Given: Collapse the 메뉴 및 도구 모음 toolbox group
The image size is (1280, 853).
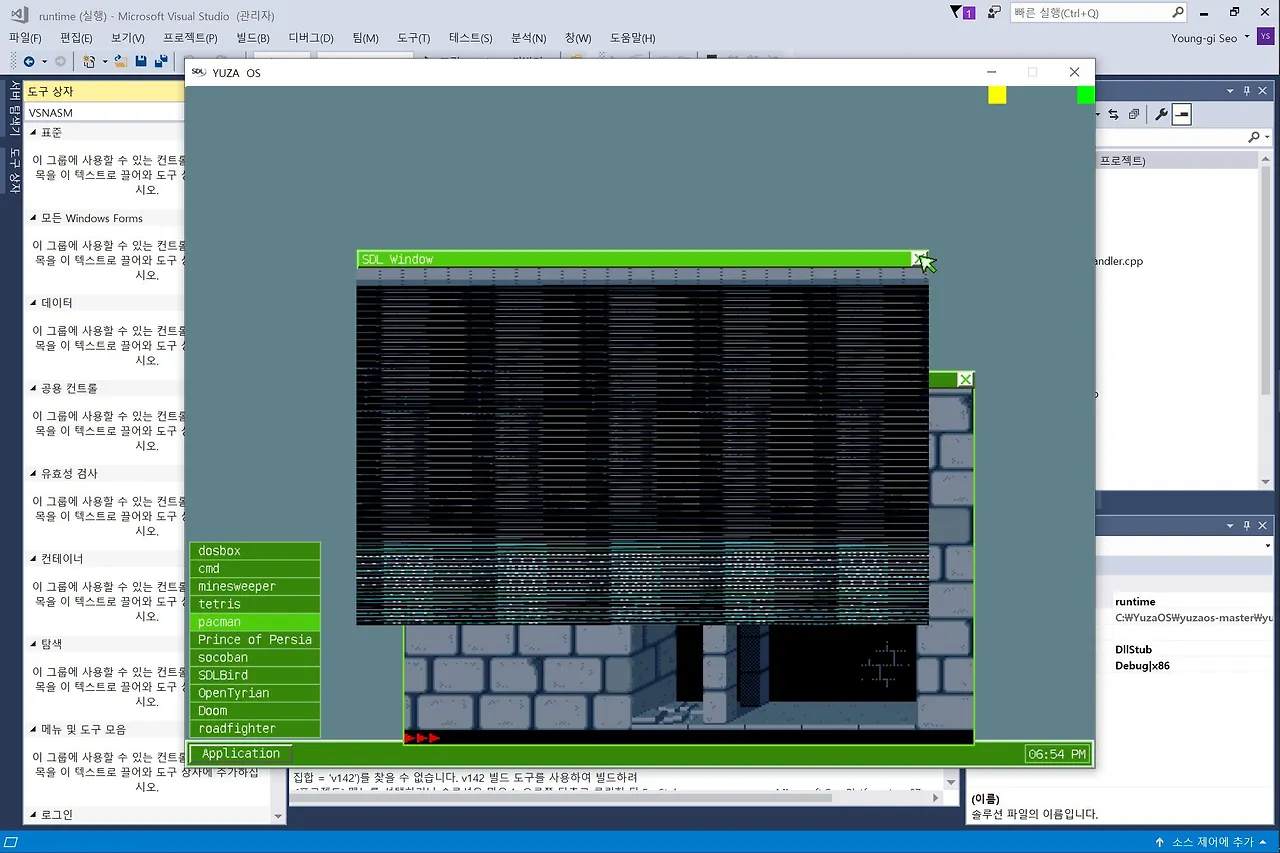Looking at the screenshot, I should [x=33, y=729].
